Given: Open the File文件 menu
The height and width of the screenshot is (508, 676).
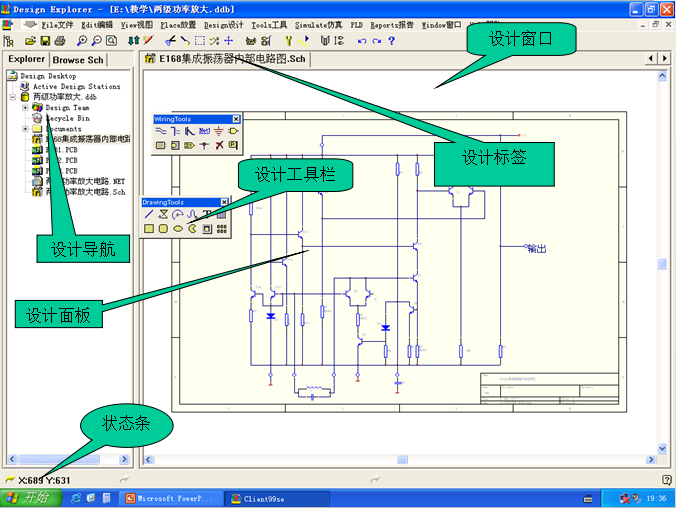Looking at the screenshot, I should pyautogui.click(x=57, y=25).
